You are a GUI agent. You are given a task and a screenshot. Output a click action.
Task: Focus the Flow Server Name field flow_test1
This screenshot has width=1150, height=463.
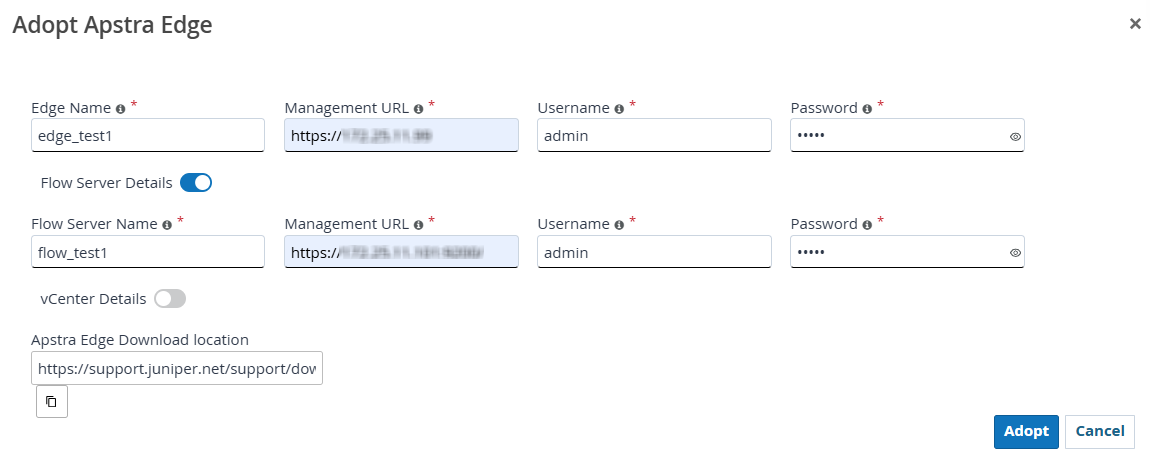point(147,253)
